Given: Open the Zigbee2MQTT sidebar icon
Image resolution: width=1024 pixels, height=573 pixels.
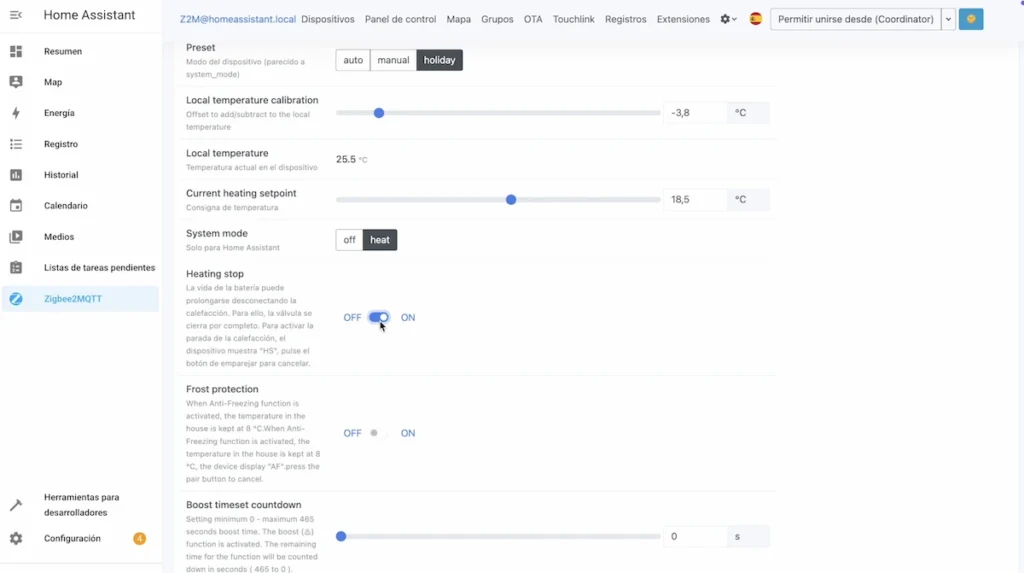Looking at the screenshot, I should point(16,299).
